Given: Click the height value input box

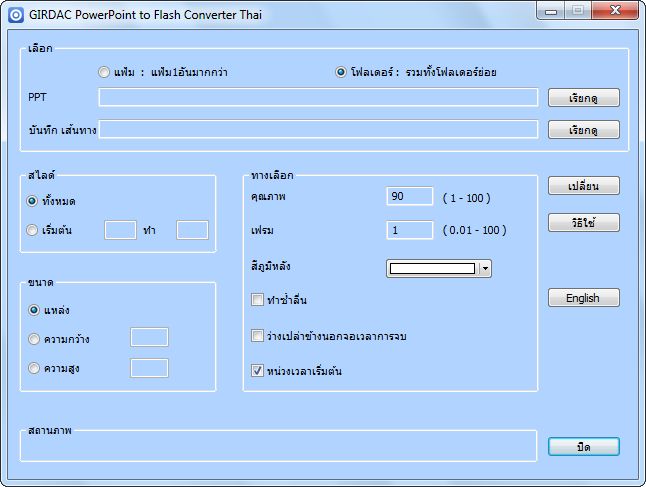Looking at the screenshot, I should point(149,368).
